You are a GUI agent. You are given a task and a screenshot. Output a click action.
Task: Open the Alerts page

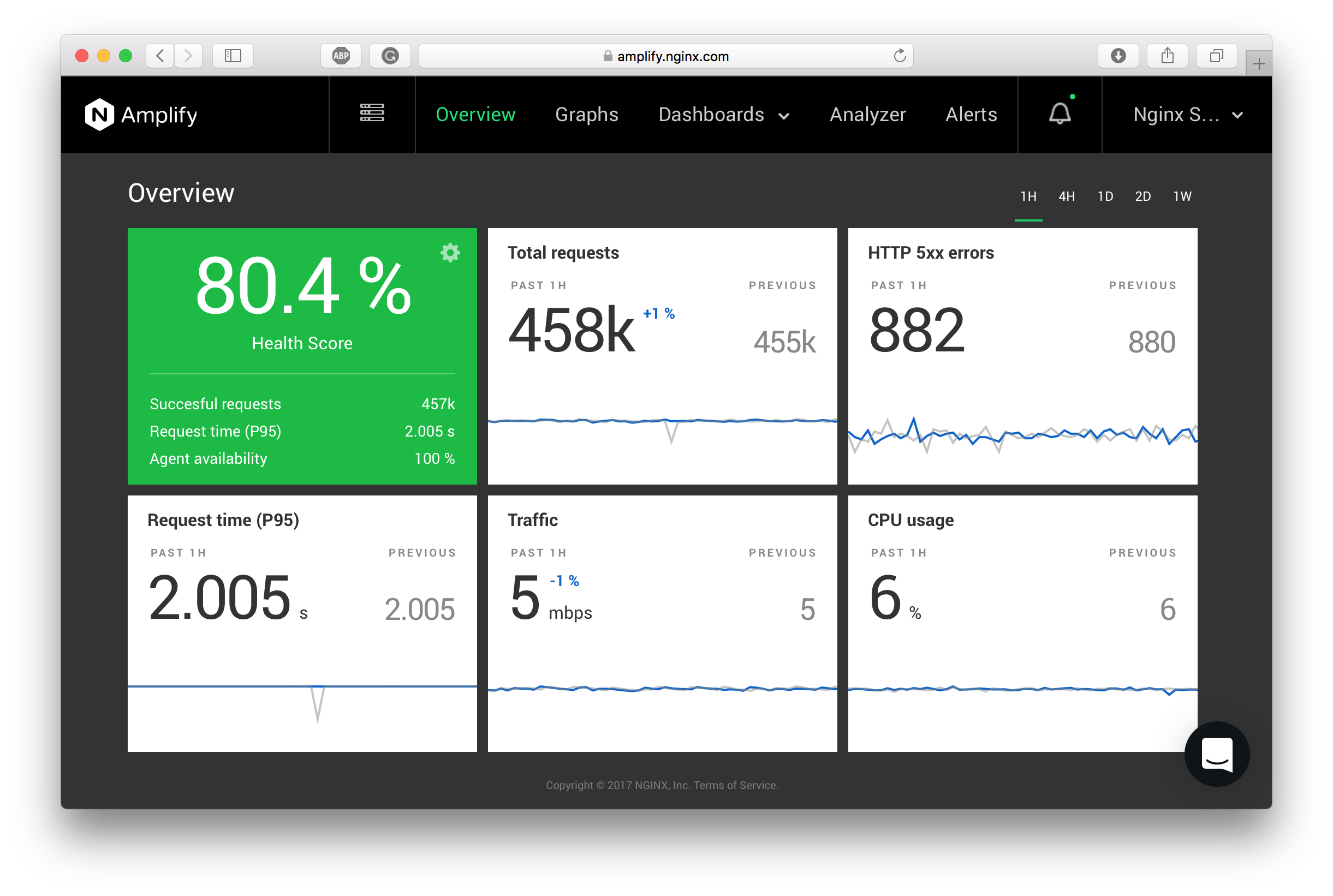971,115
